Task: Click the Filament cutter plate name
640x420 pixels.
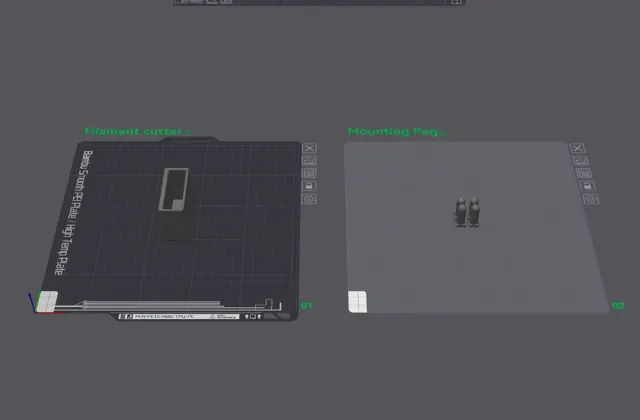Action: (x=133, y=131)
